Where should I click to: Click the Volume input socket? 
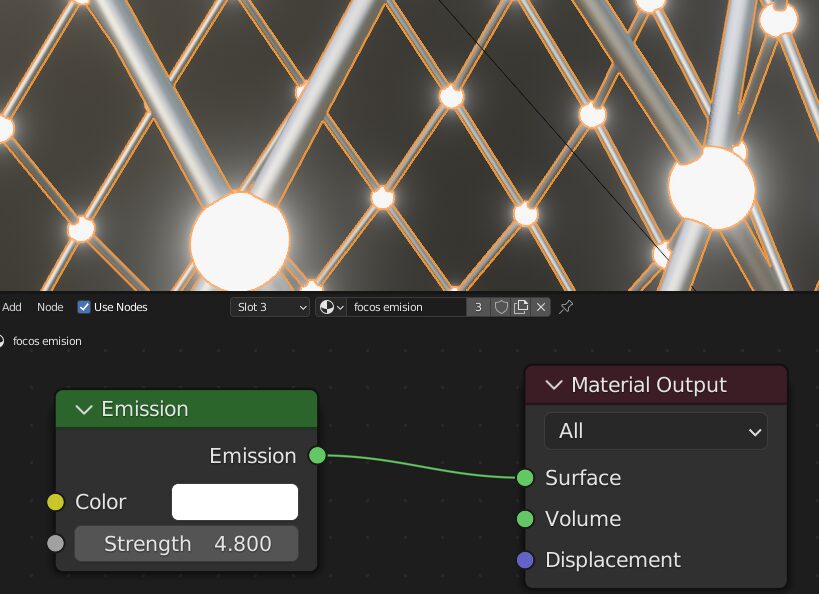pos(525,519)
